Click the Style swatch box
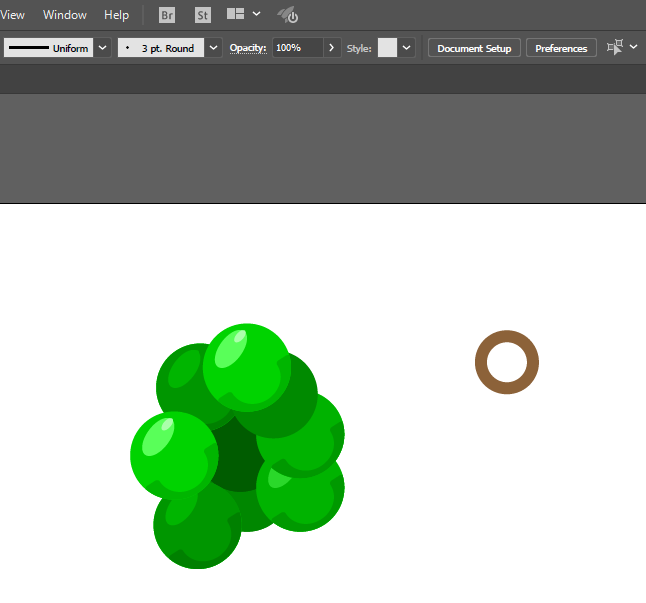Image resolution: width=646 pixels, height=603 pixels. click(387, 48)
